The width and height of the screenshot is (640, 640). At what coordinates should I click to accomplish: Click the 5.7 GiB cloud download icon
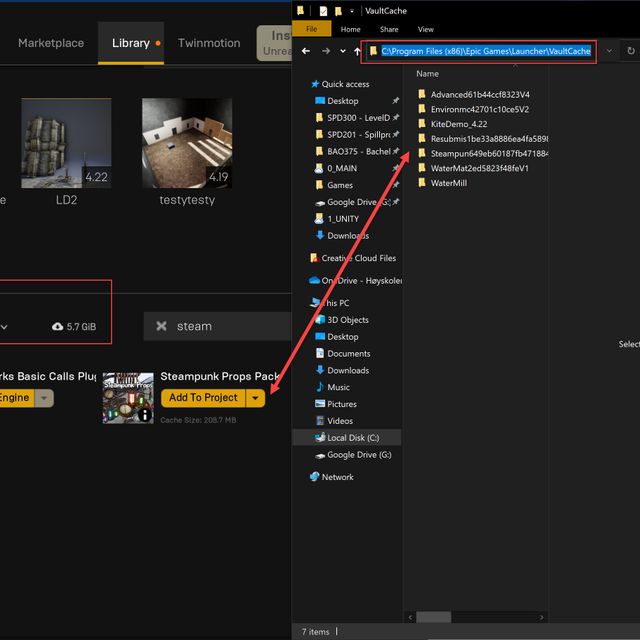(x=58, y=327)
